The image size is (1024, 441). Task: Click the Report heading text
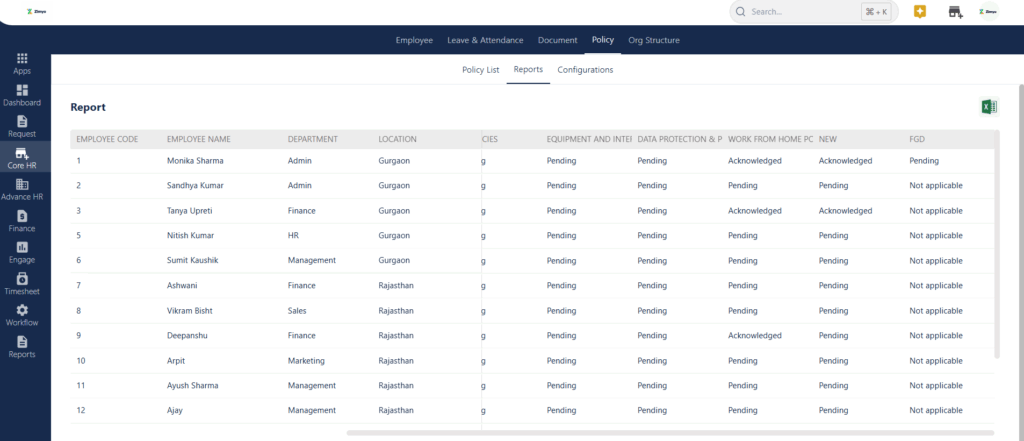point(88,107)
